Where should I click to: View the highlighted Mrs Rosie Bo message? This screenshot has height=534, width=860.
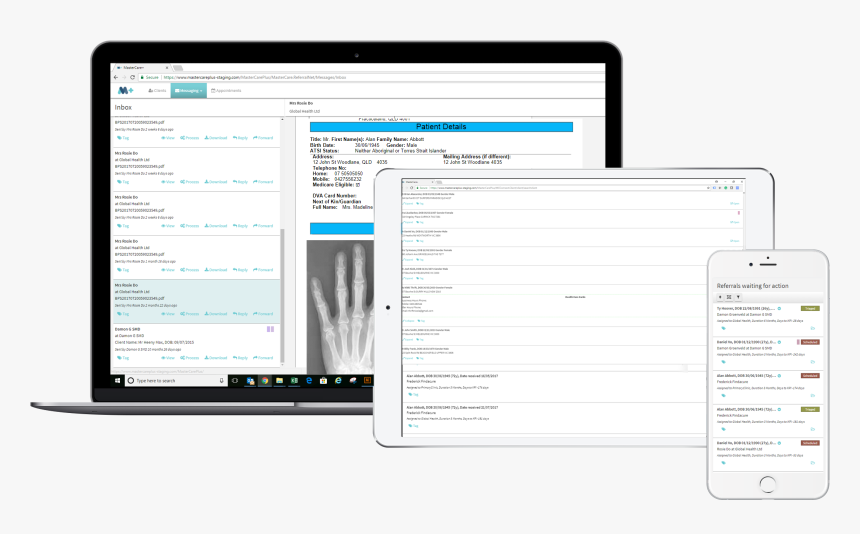pyautogui.click(x=168, y=314)
